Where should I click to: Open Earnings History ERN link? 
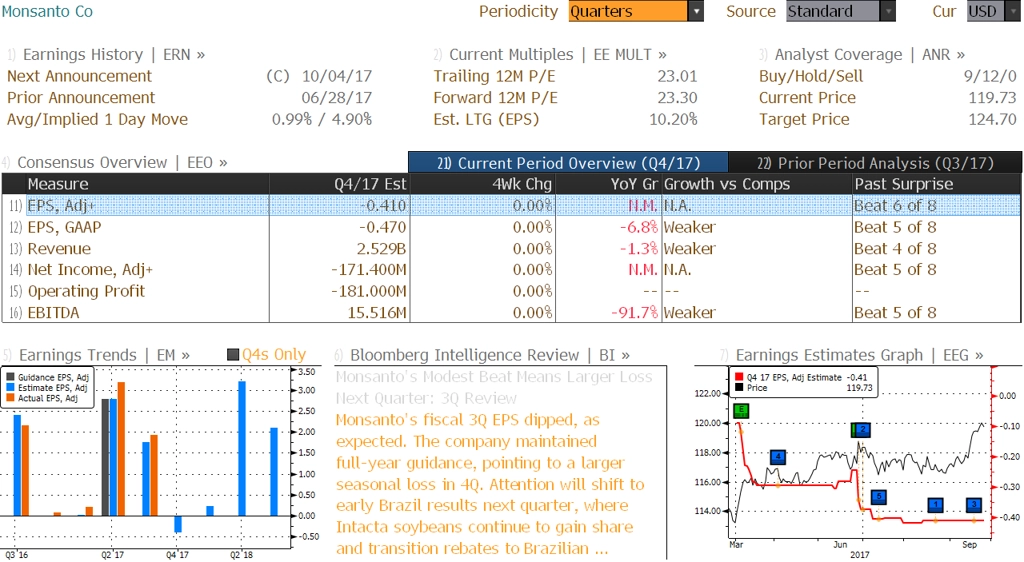click(x=114, y=55)
